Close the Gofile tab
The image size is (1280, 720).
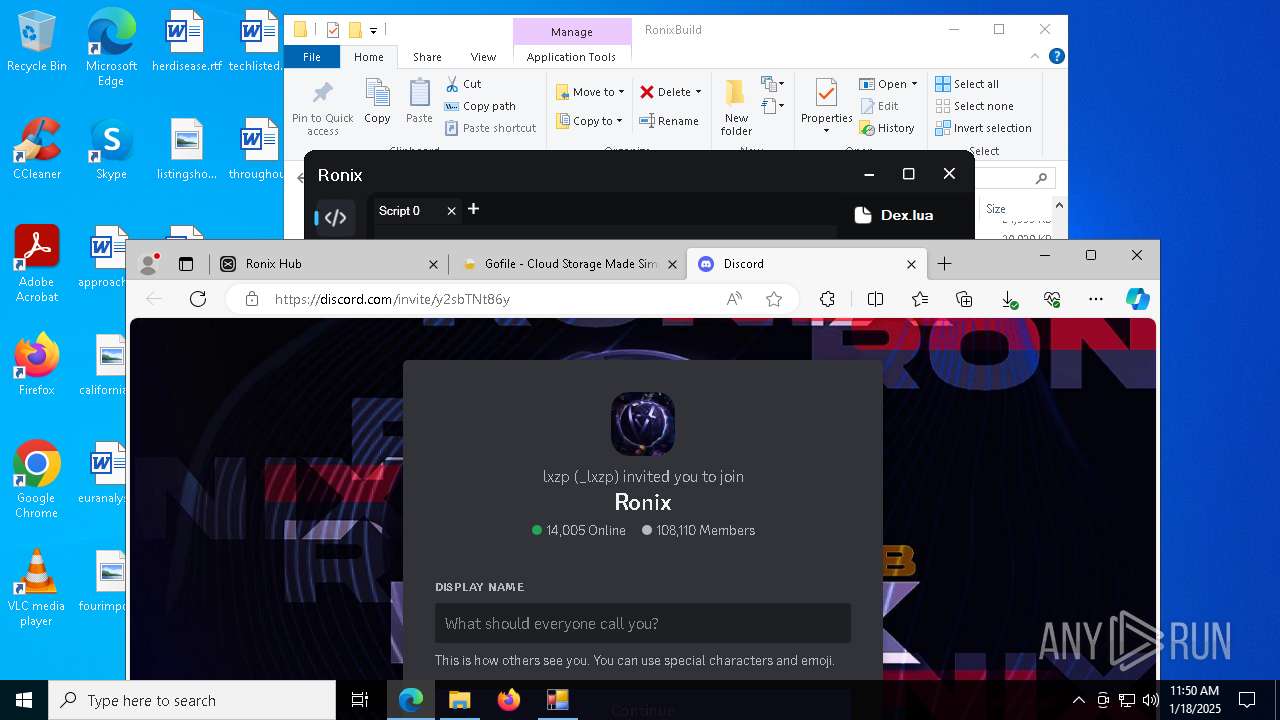(672, 264)
